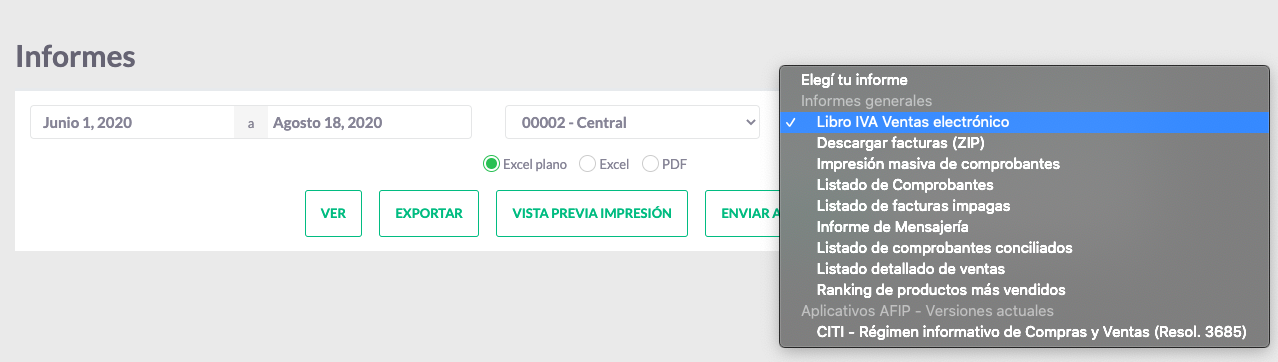Choose the Excel export format option

tap(588, 164)
